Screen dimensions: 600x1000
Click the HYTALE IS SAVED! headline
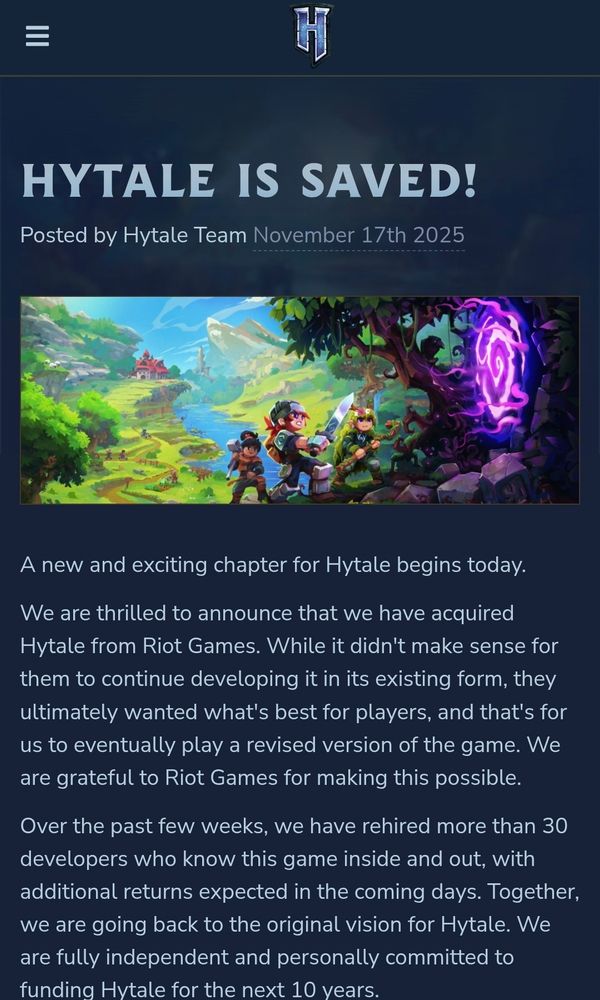249,180
